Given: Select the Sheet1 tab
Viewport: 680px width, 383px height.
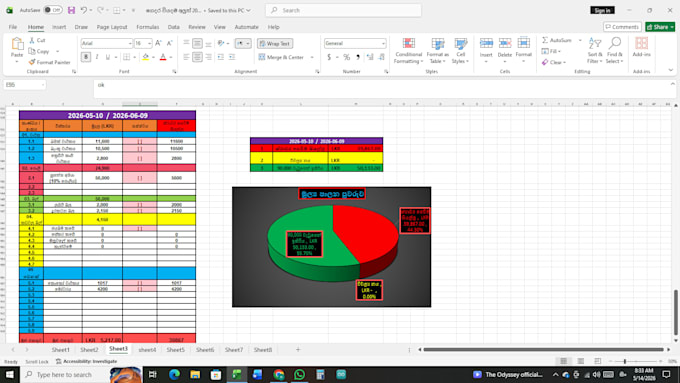Looking at the screenshot, I should [x=60, y=350].
